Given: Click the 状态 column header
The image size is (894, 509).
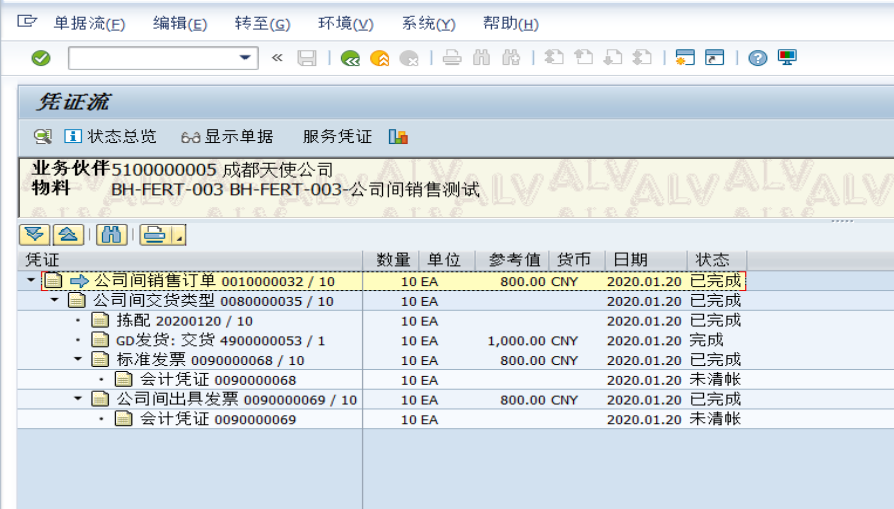Looking at the screenshot, I should [x=717, y=260].
